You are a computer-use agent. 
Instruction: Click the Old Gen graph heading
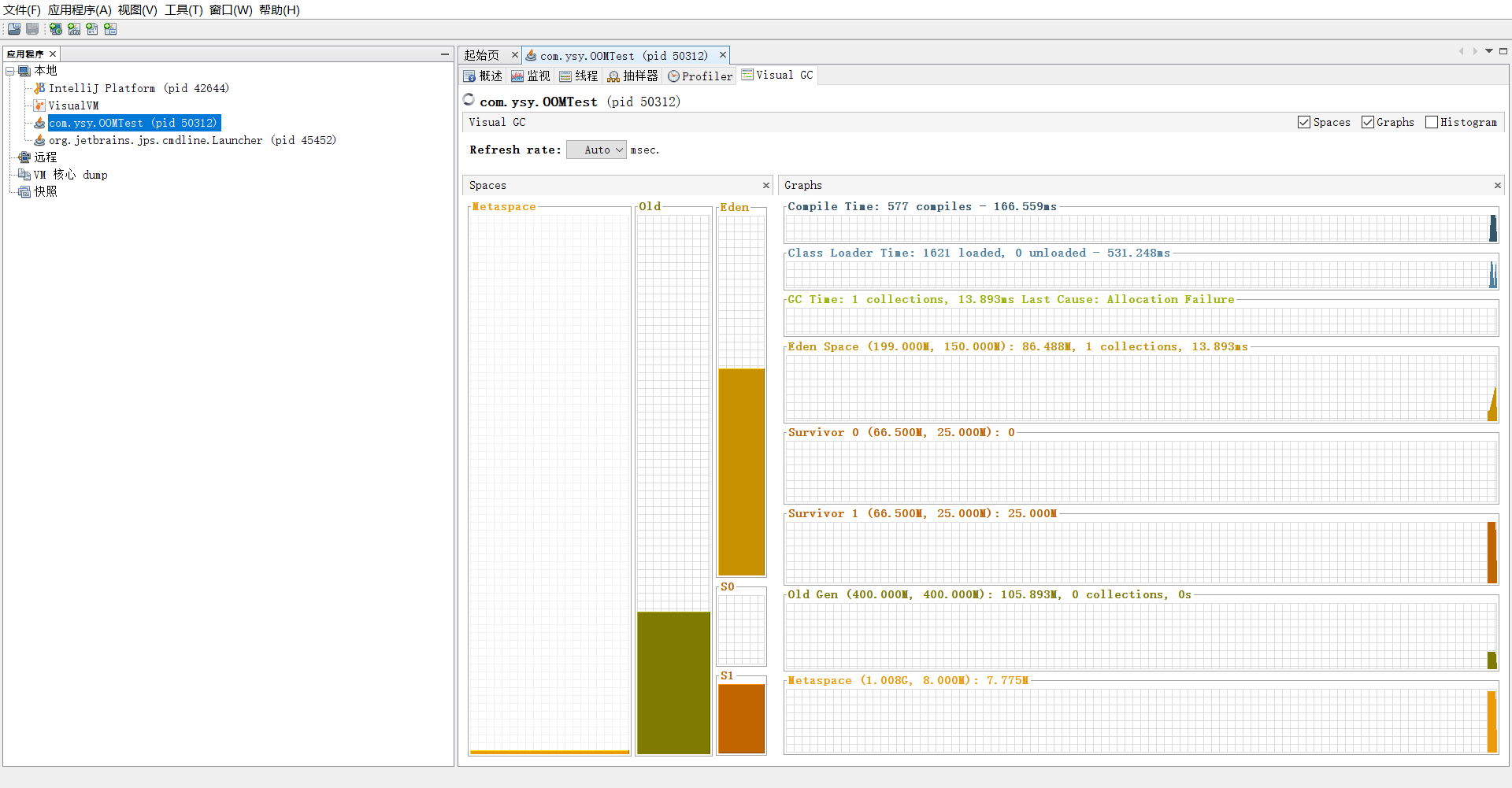[x=989, y=594]
